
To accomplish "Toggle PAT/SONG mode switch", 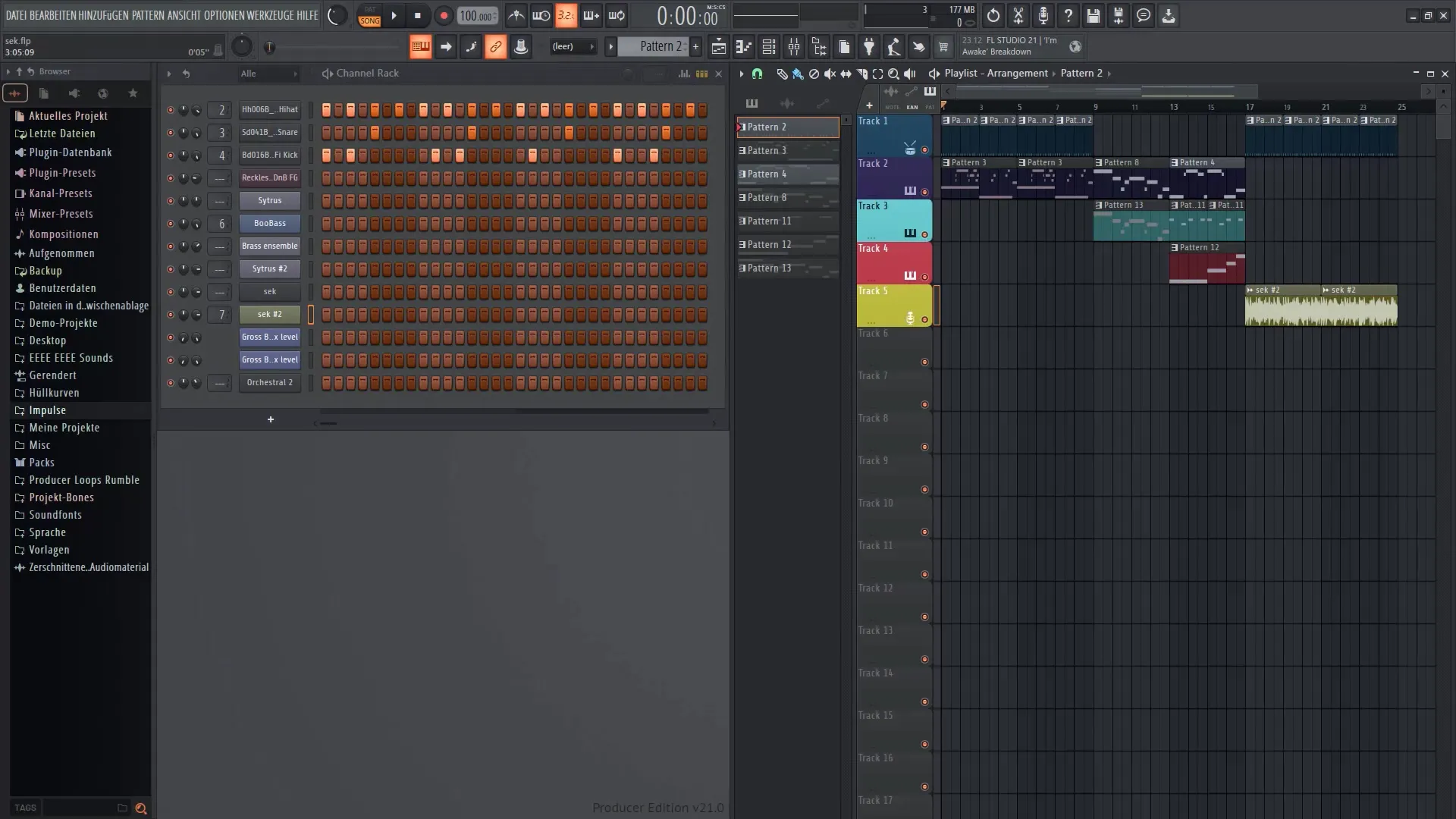I will click(369, 15).
